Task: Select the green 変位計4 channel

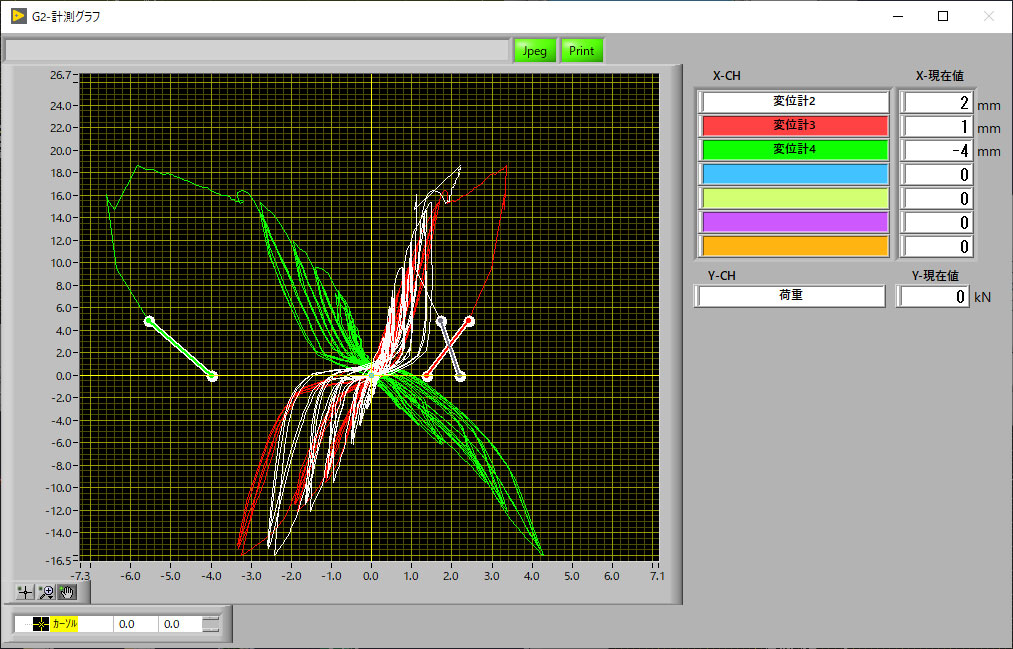Action: pos(795,150)
